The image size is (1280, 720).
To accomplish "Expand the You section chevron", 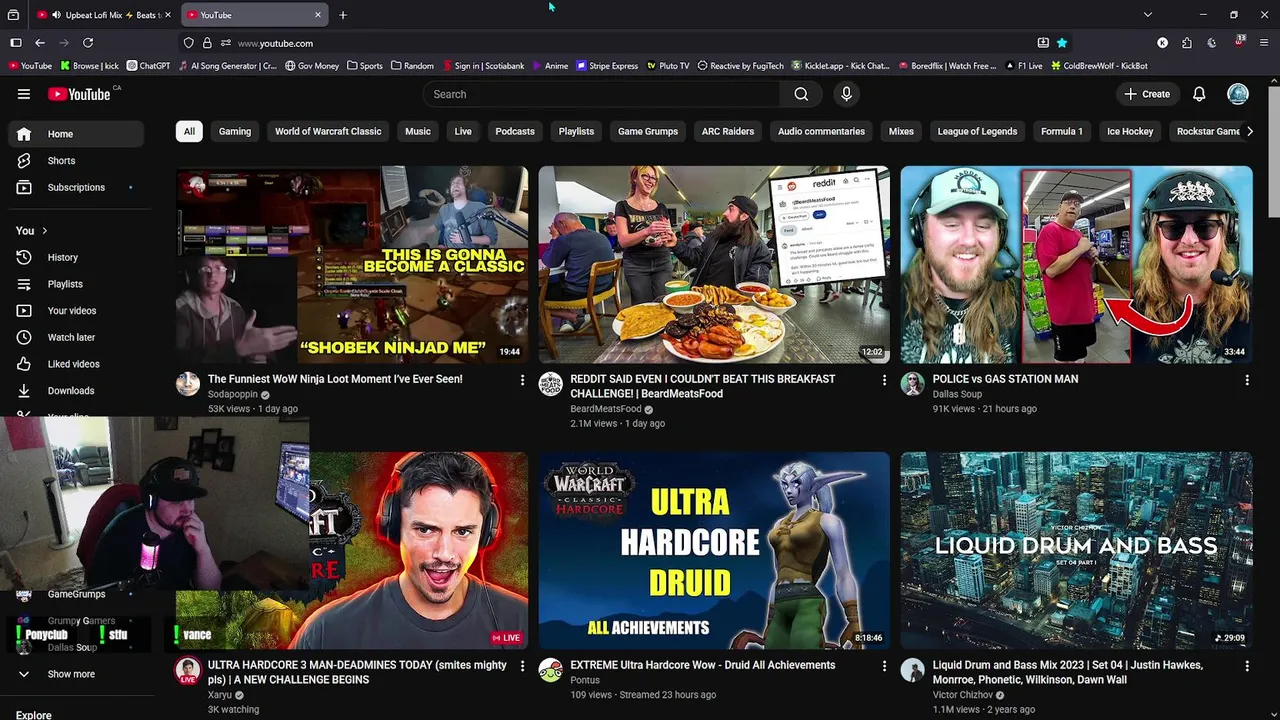I will click(44, 231).
